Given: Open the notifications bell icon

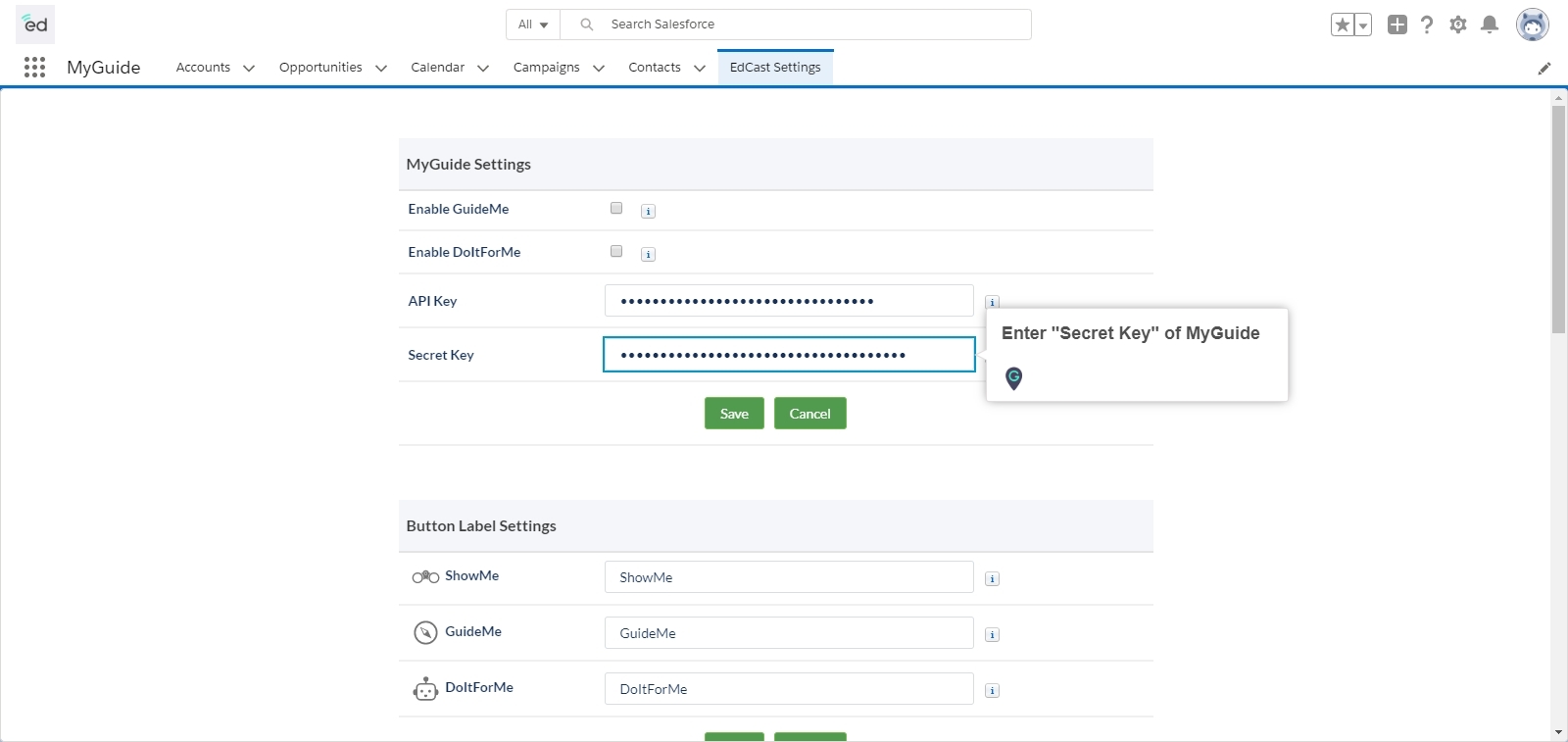Looking at the screenshot, I should [x=1490, y=25].
